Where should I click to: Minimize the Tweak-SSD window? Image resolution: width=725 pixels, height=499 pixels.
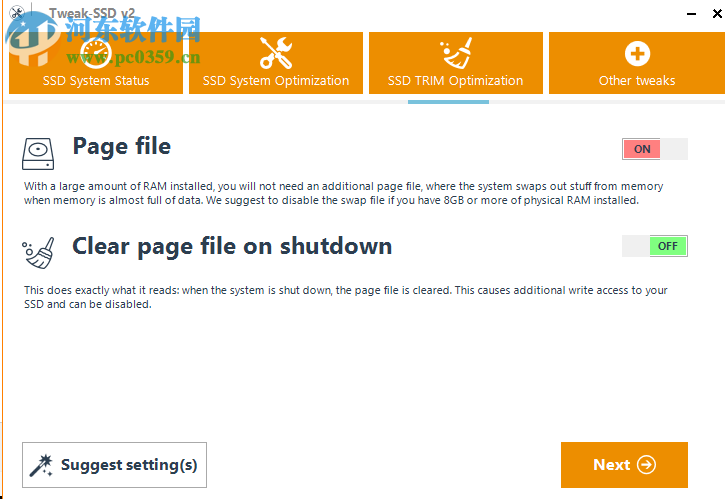point(691,14)
